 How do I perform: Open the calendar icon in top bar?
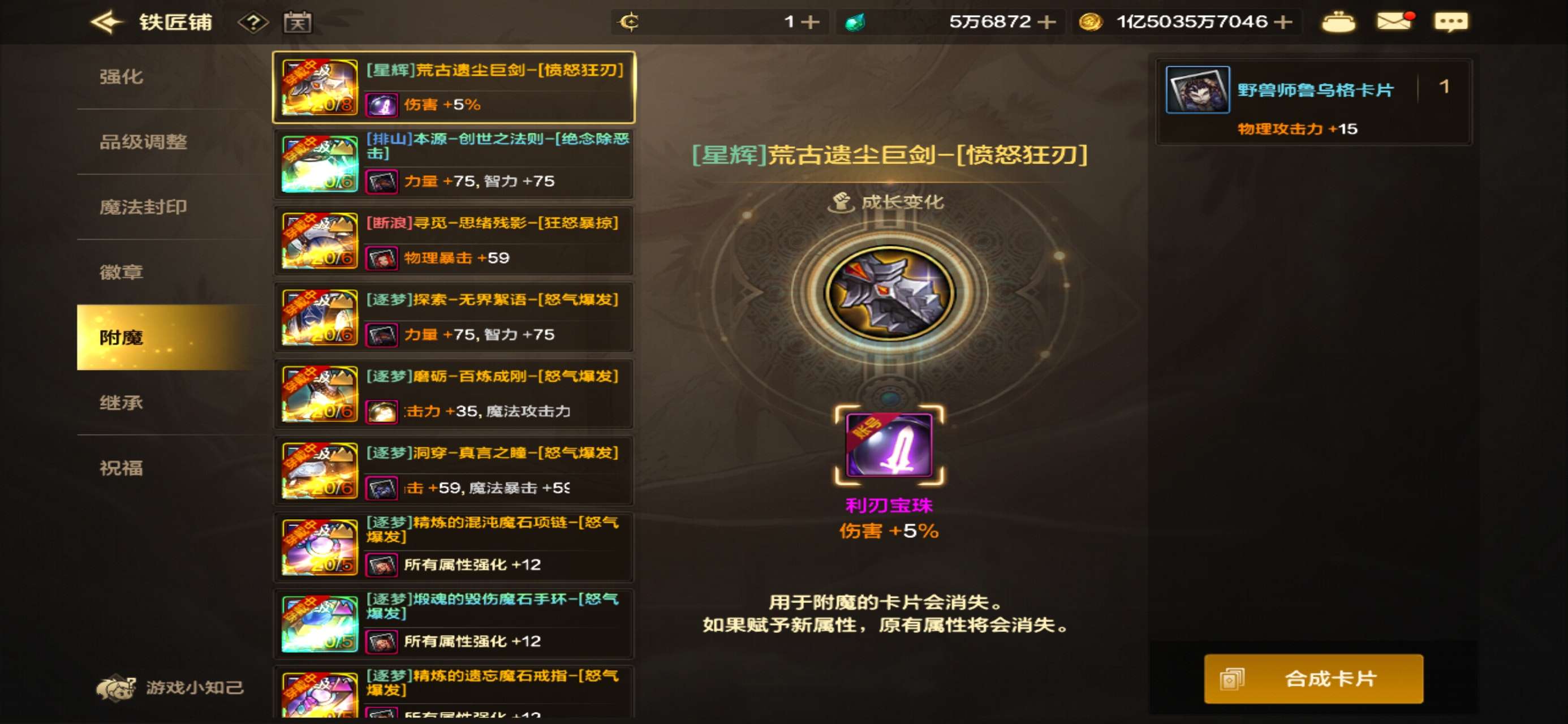[297, 23]
